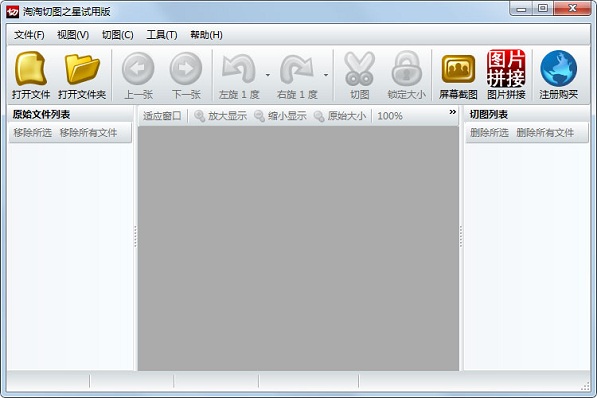Rotate left with 左旋 1 度 icon
The width and height of the screenshot is (597, 398).
239,69
